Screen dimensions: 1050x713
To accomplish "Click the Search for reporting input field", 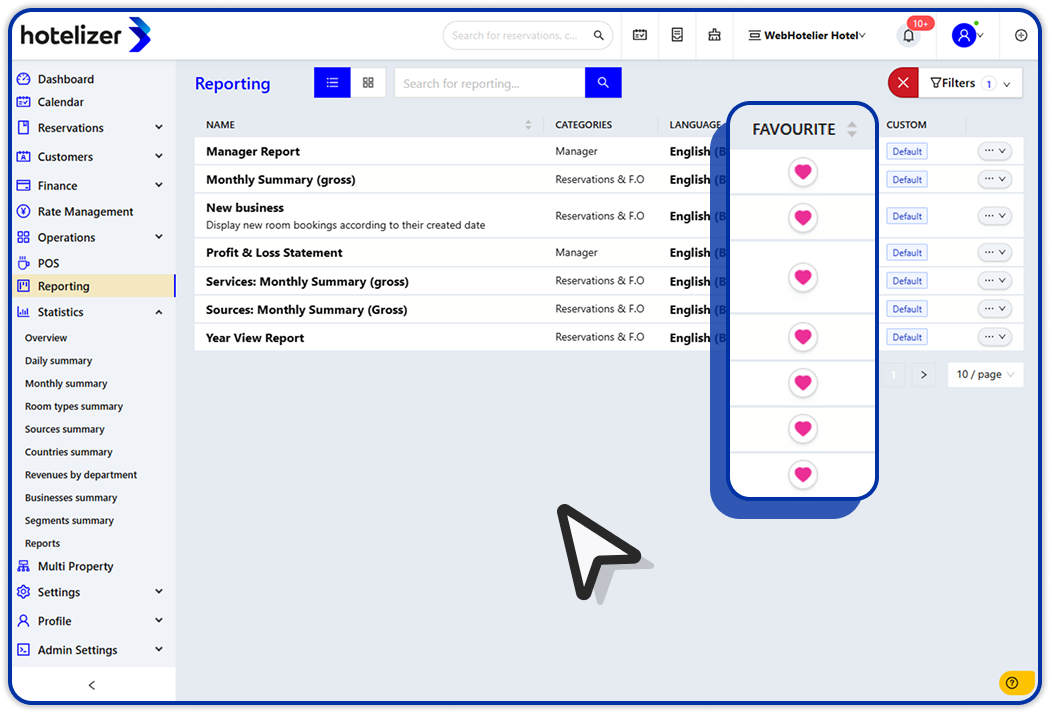I will pos(489,83).
